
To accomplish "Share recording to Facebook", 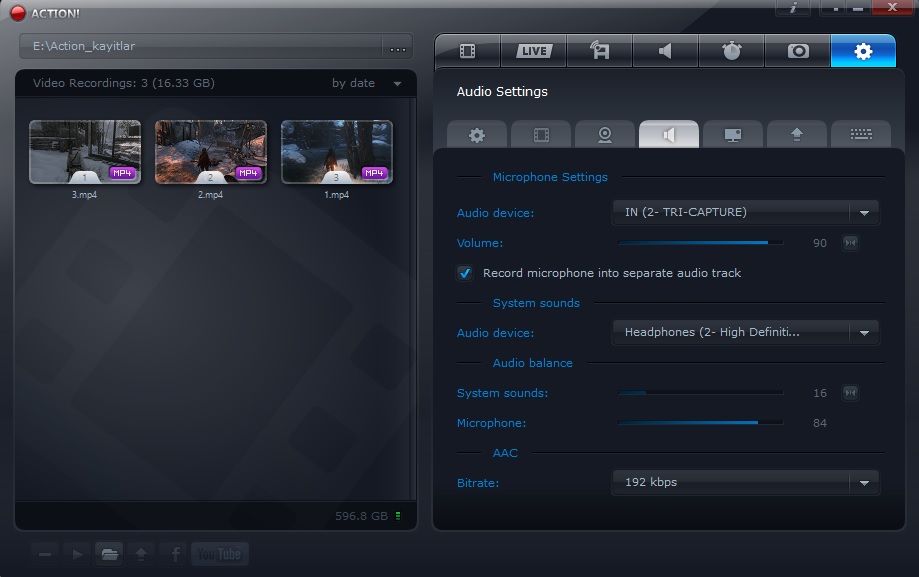I will pos(174,554).
